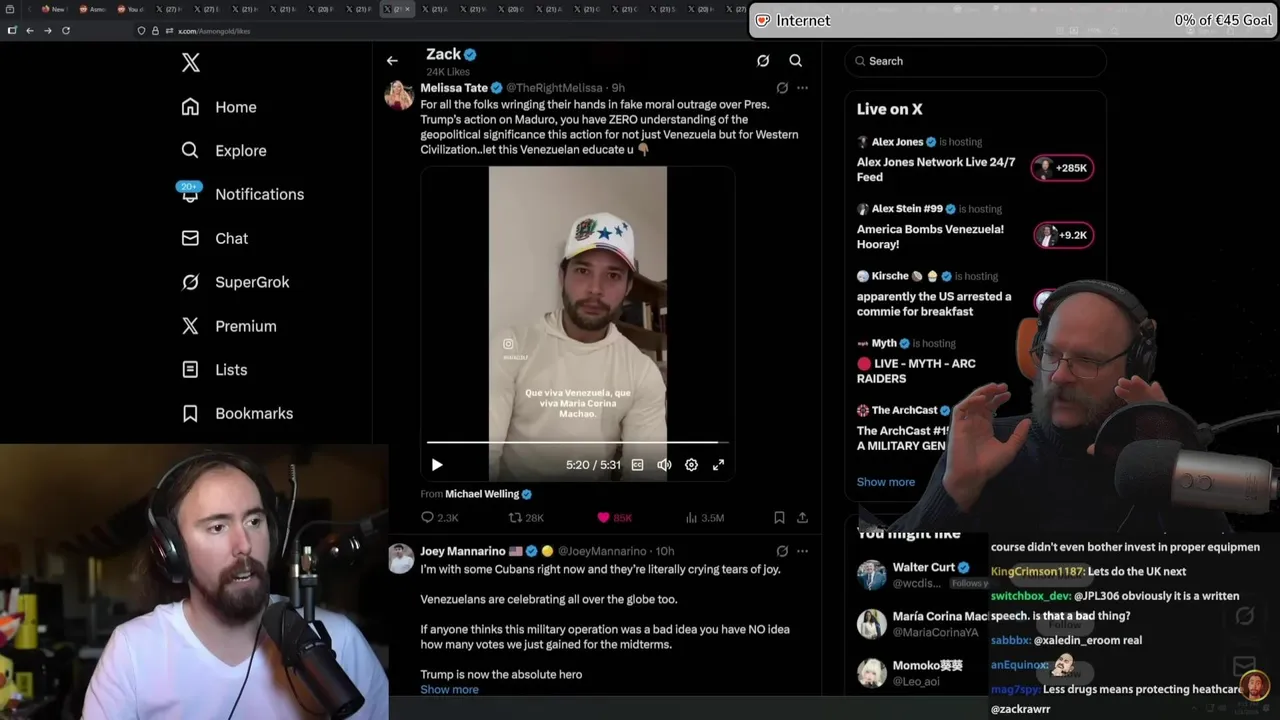This screenshot has height=720, width=1280.
Task: Share Melissa Tate's post
Action: 802,518
